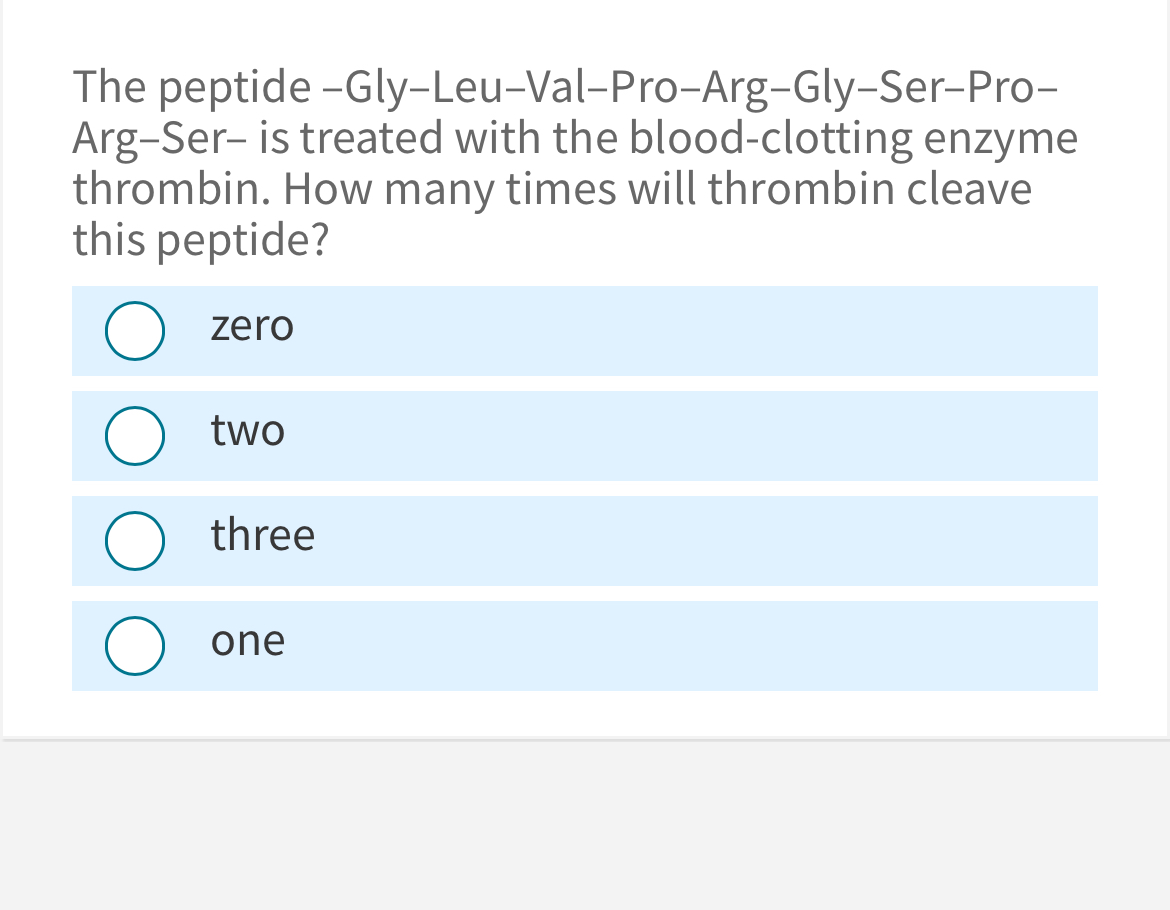Viewport: 1170px width, 910px height.
Task: Click the "zero" option text label
Action: [253, 326]
